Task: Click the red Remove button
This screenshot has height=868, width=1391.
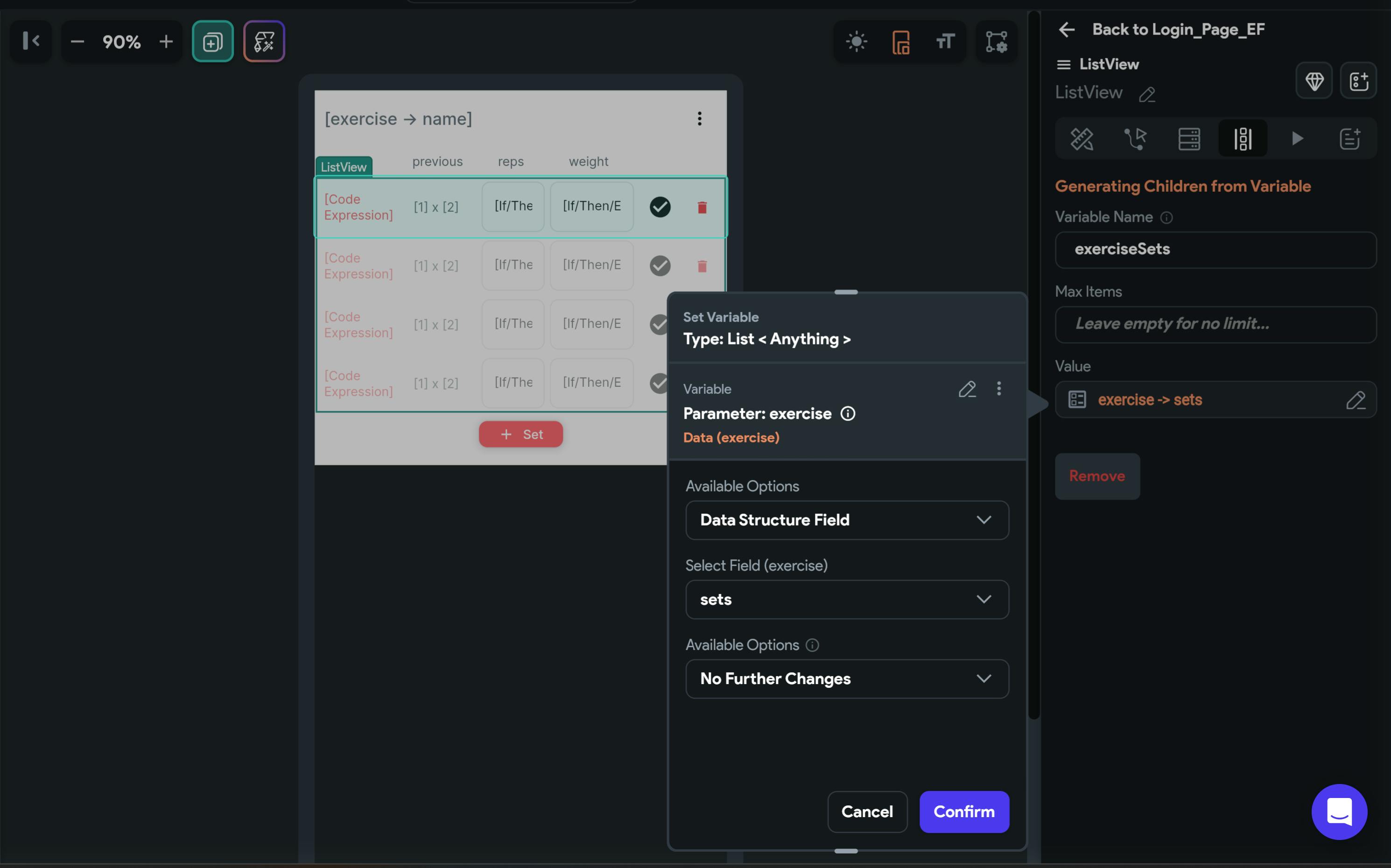Action: click(x=1096, y=476)
